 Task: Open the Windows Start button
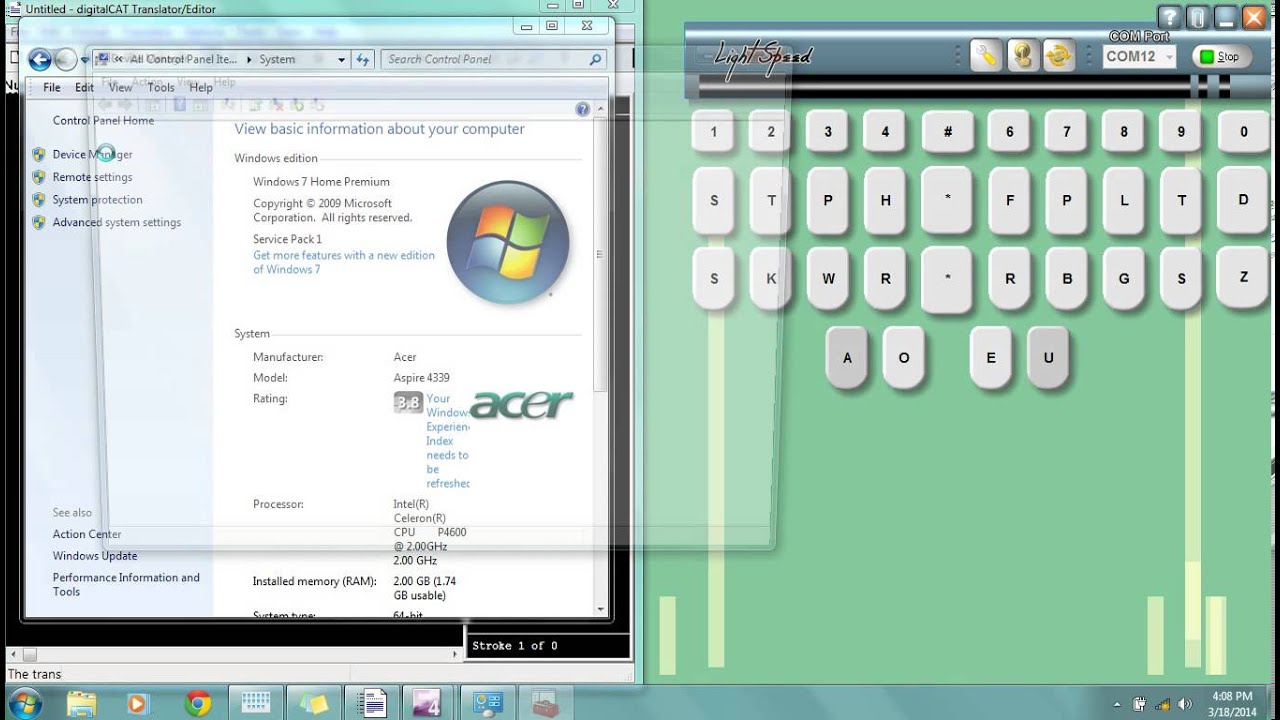[24, 703]
